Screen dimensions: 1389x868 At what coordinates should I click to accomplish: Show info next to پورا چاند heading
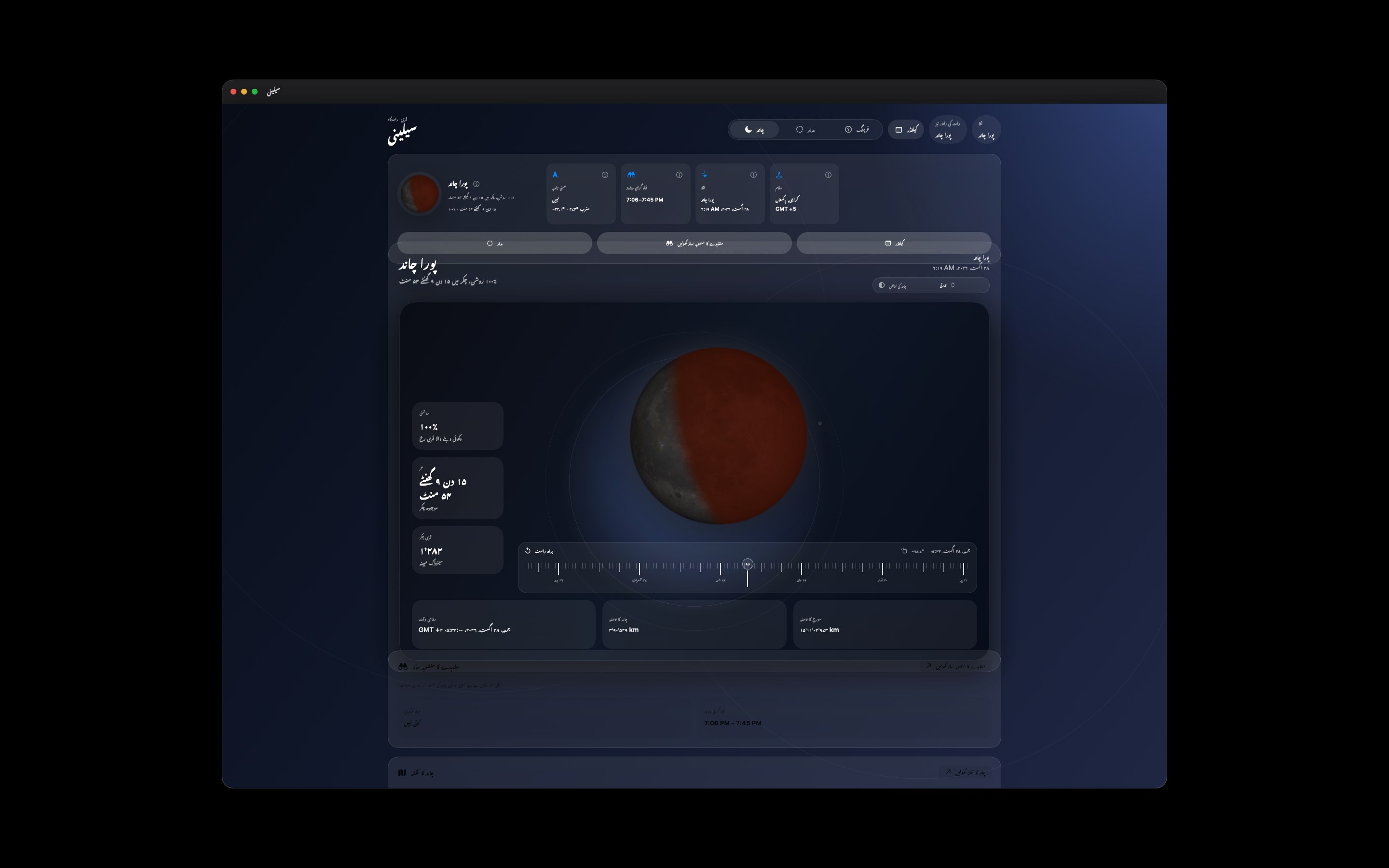tap(476, 184)
